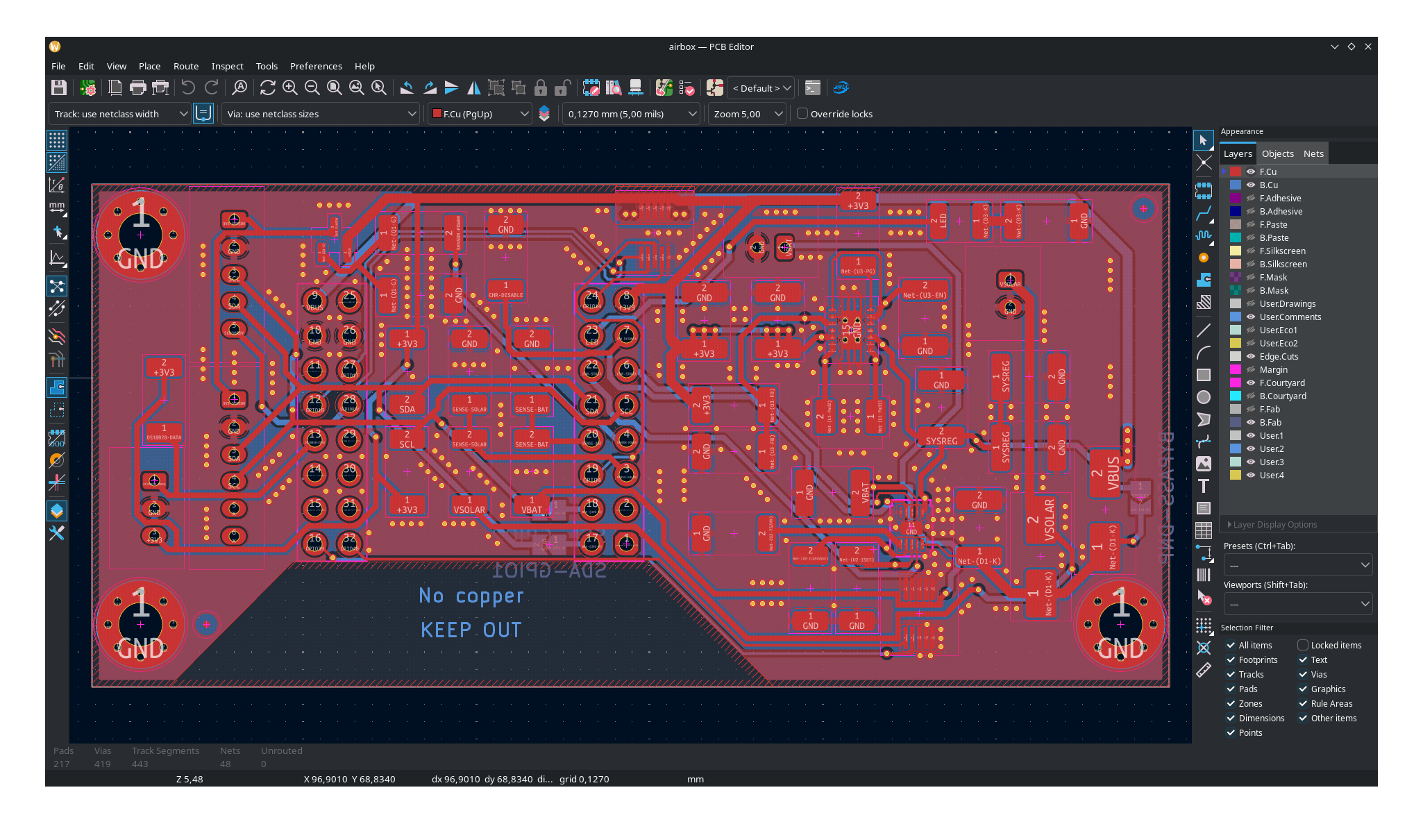
Task: Toggle B.Cu layer visibility eye
Action: (1251, 185)
